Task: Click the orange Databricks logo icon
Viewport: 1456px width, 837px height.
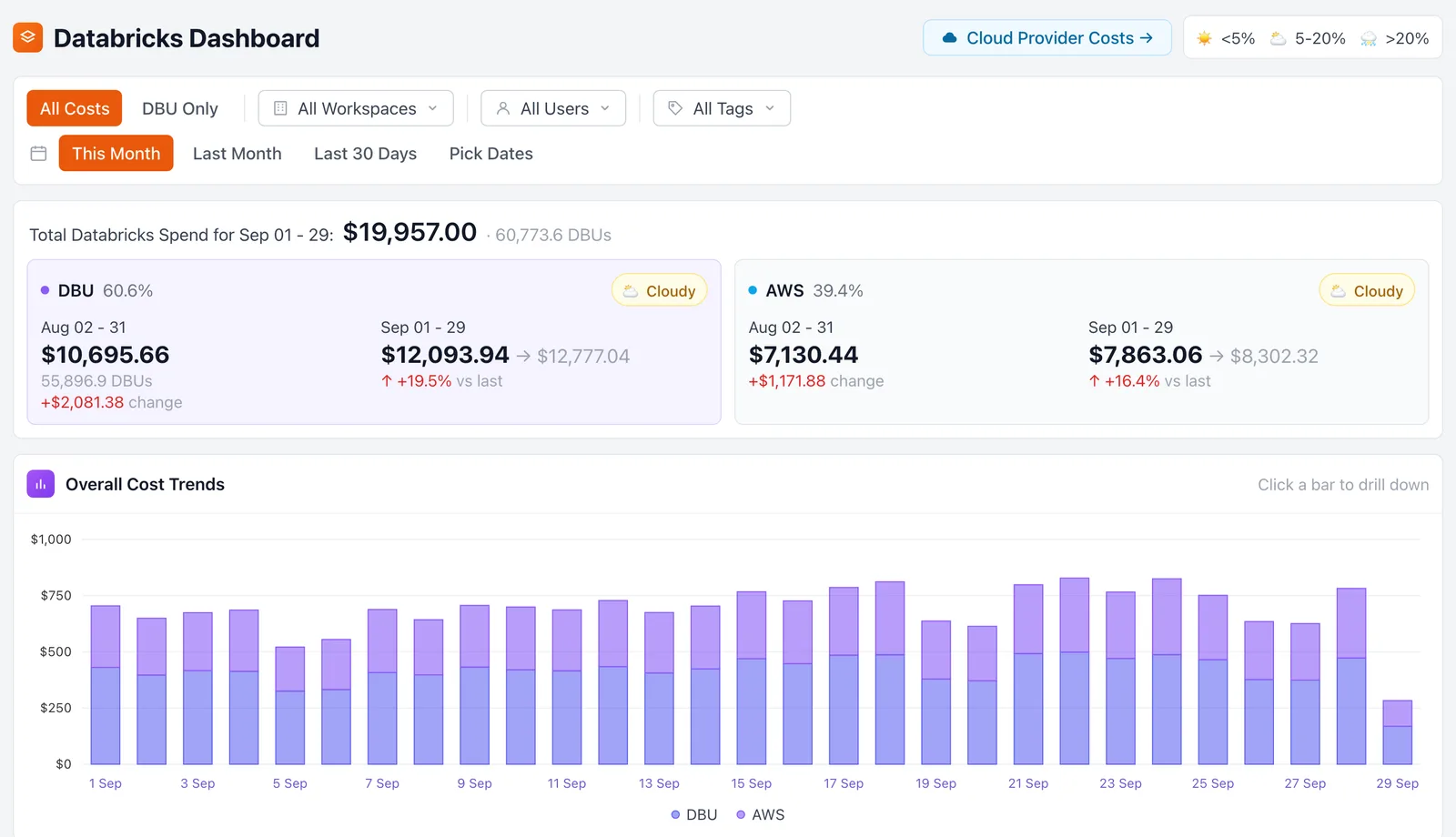Action: pos(27,37)
